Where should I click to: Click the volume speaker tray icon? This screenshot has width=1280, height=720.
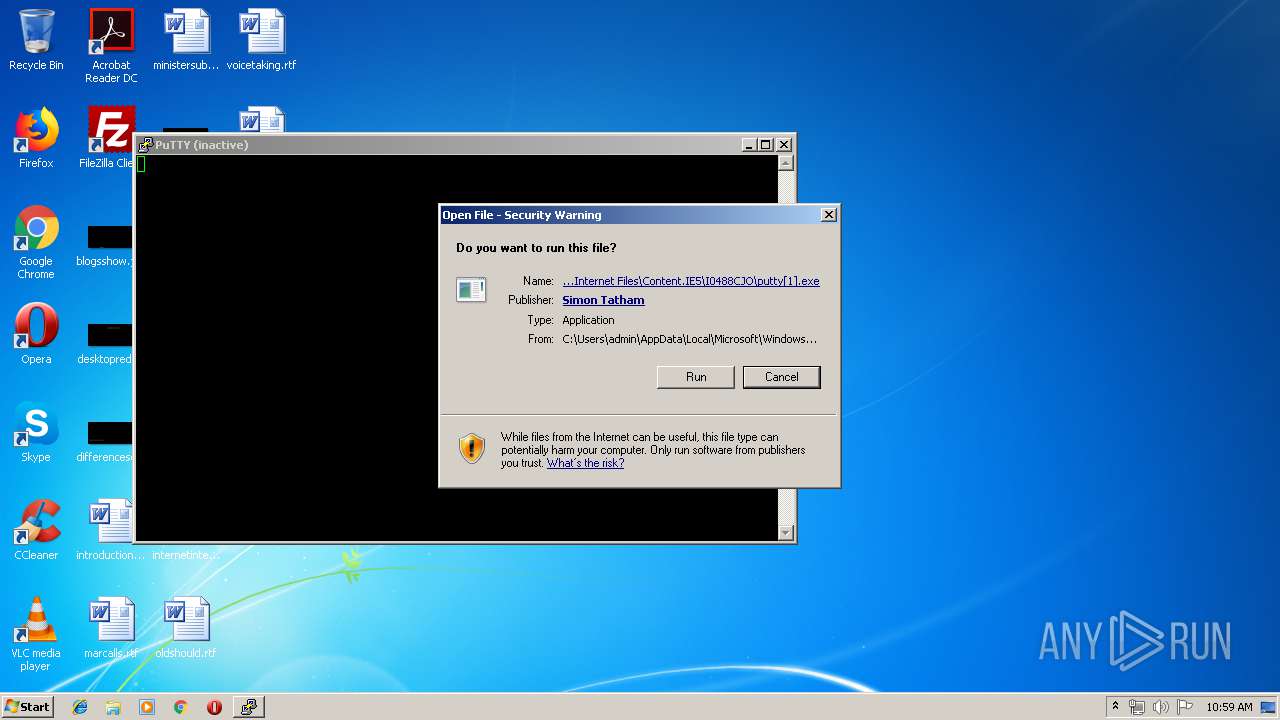coord(1161,707)
